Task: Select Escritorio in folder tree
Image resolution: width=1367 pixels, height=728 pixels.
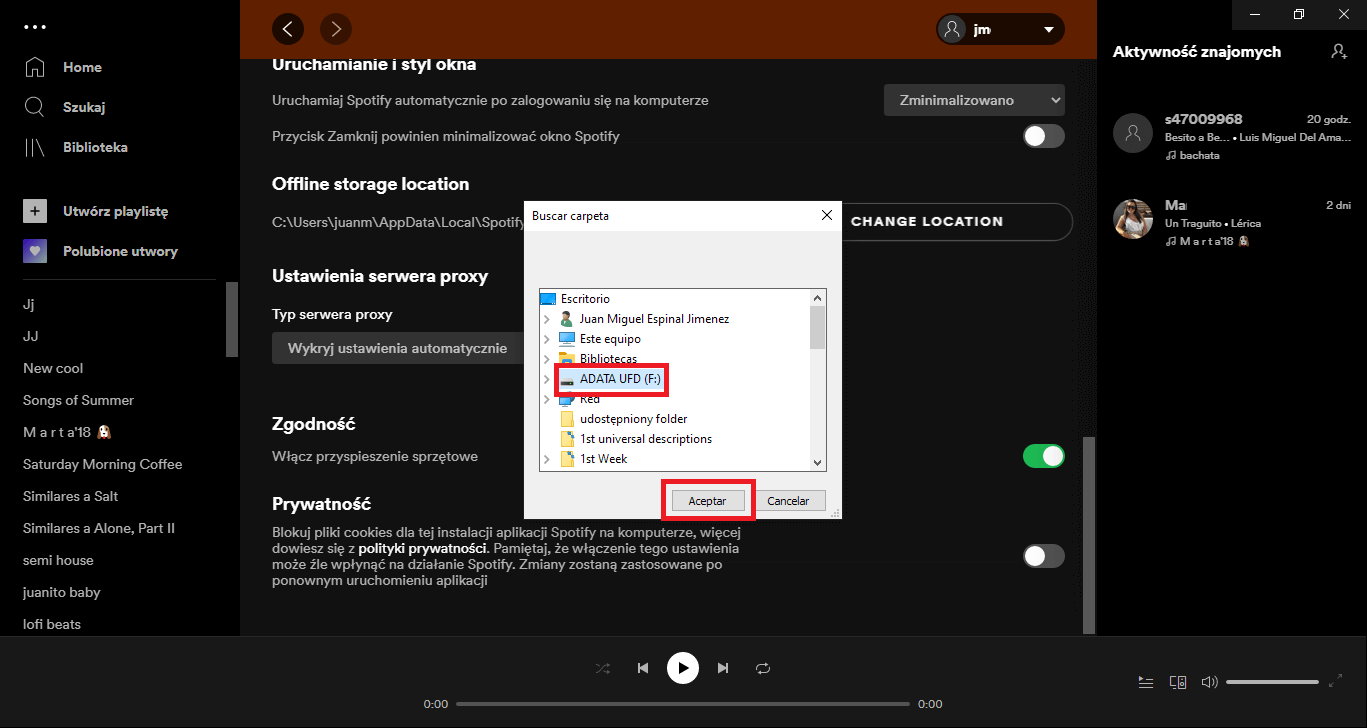Action: (x=585, y=299)
